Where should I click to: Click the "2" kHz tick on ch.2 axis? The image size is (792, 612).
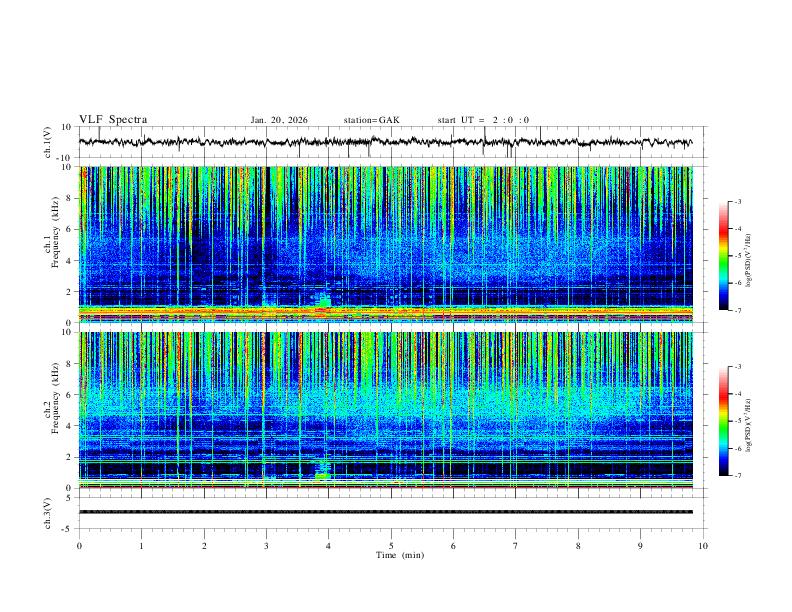pyautogui.click(x=69, y=457)
